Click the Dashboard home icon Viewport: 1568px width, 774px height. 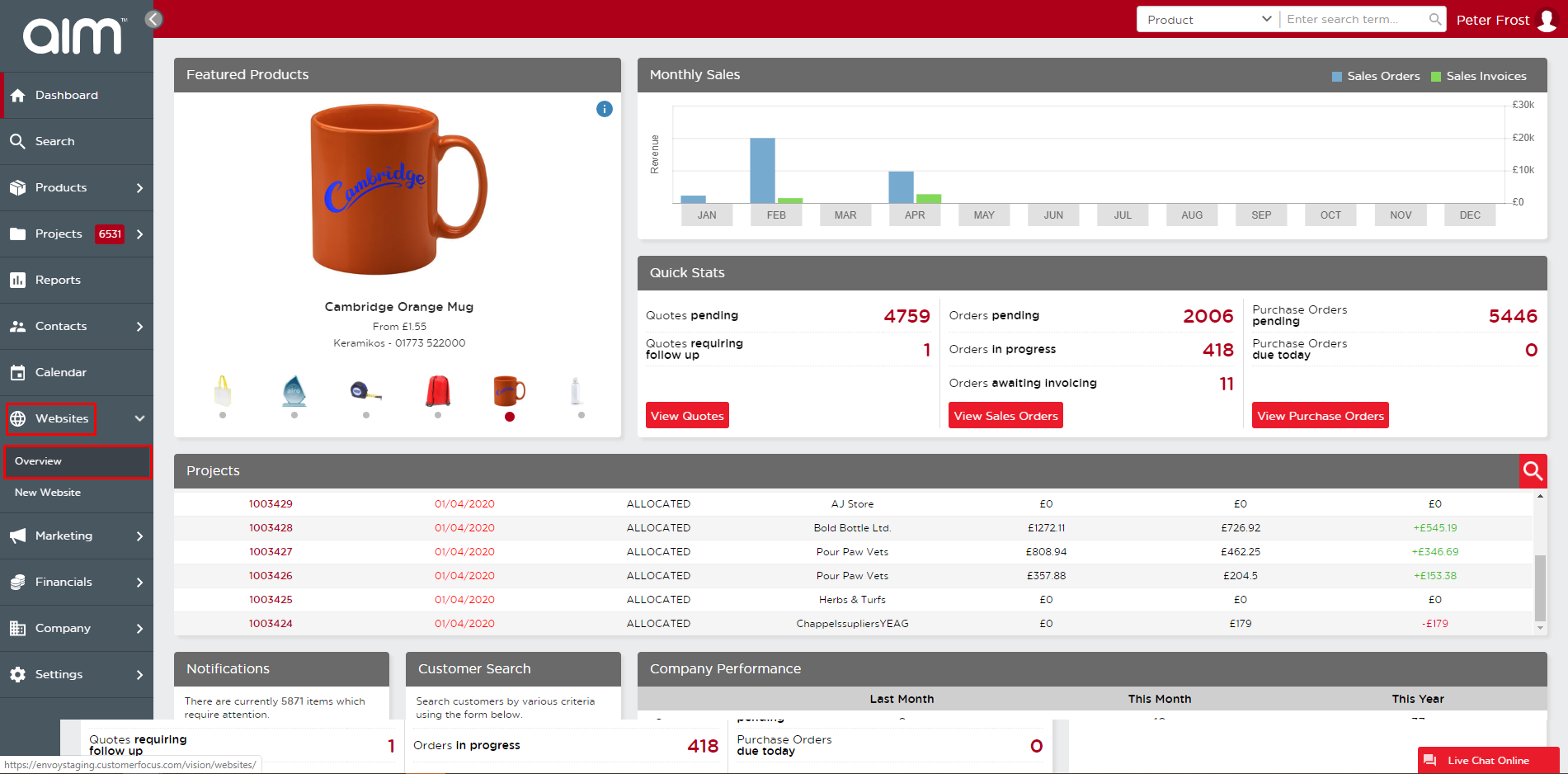(x=17, y=96)
